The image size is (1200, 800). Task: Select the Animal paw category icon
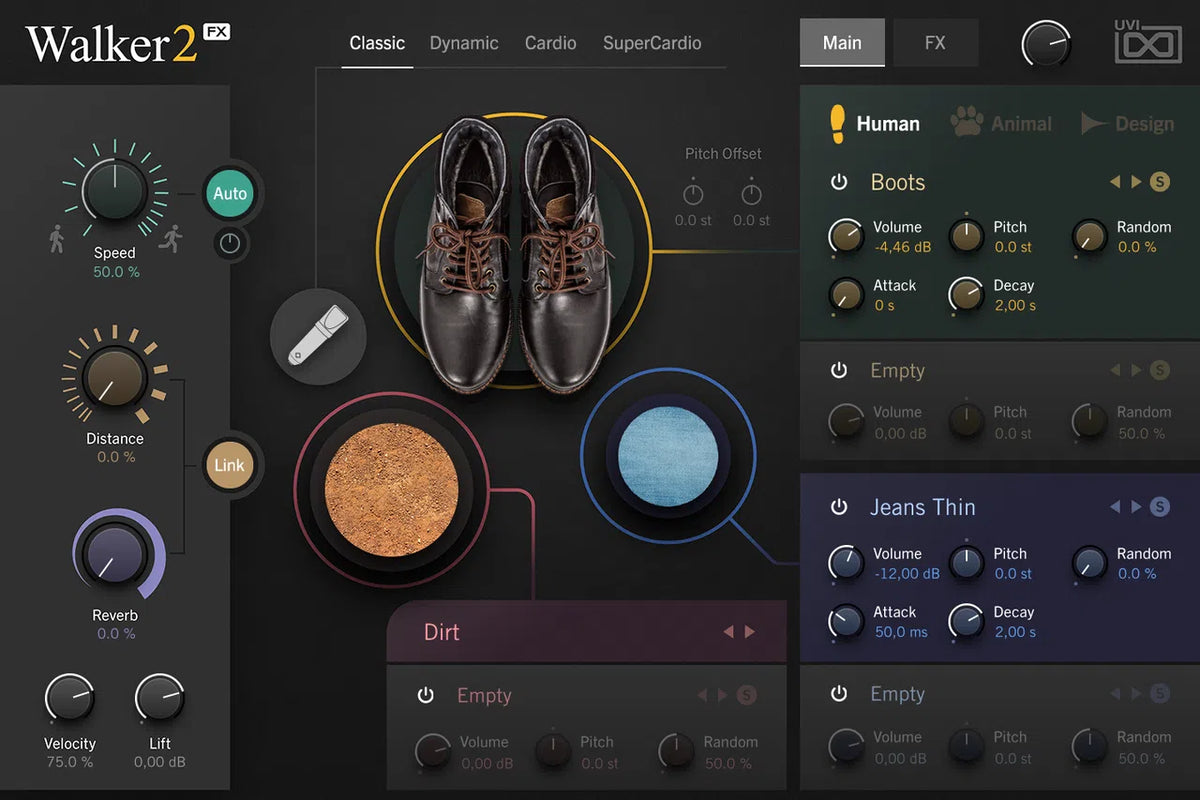tap(966, 123)
